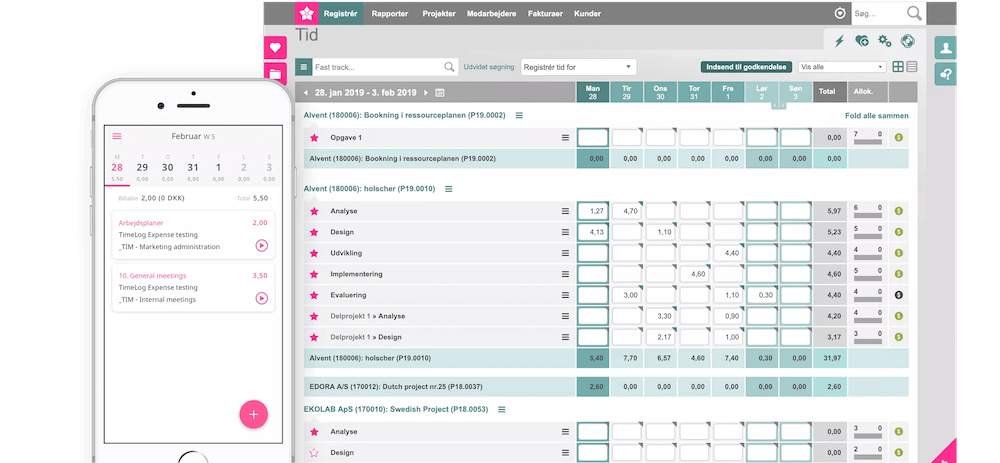Click the pink plus button on phone

coord(253,413)
